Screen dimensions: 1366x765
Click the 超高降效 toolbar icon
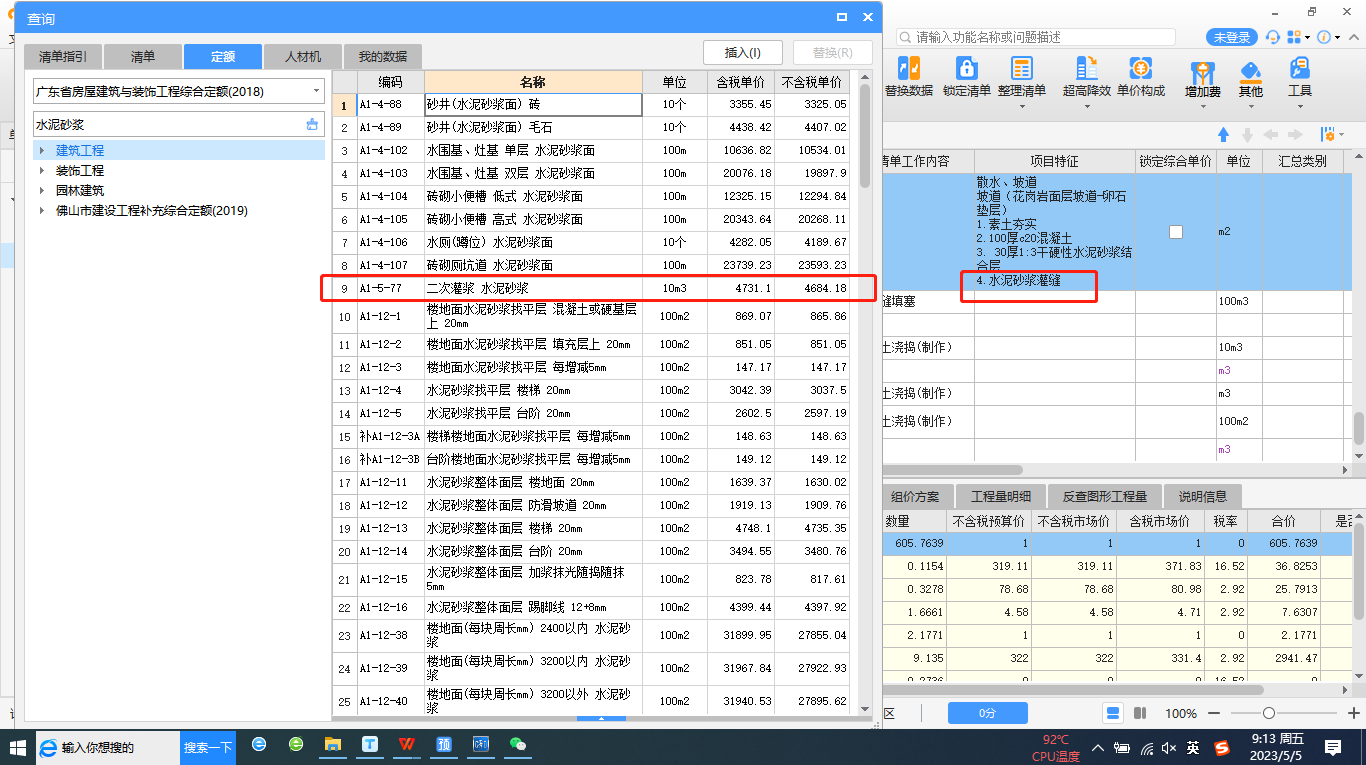coord(1086,68)
